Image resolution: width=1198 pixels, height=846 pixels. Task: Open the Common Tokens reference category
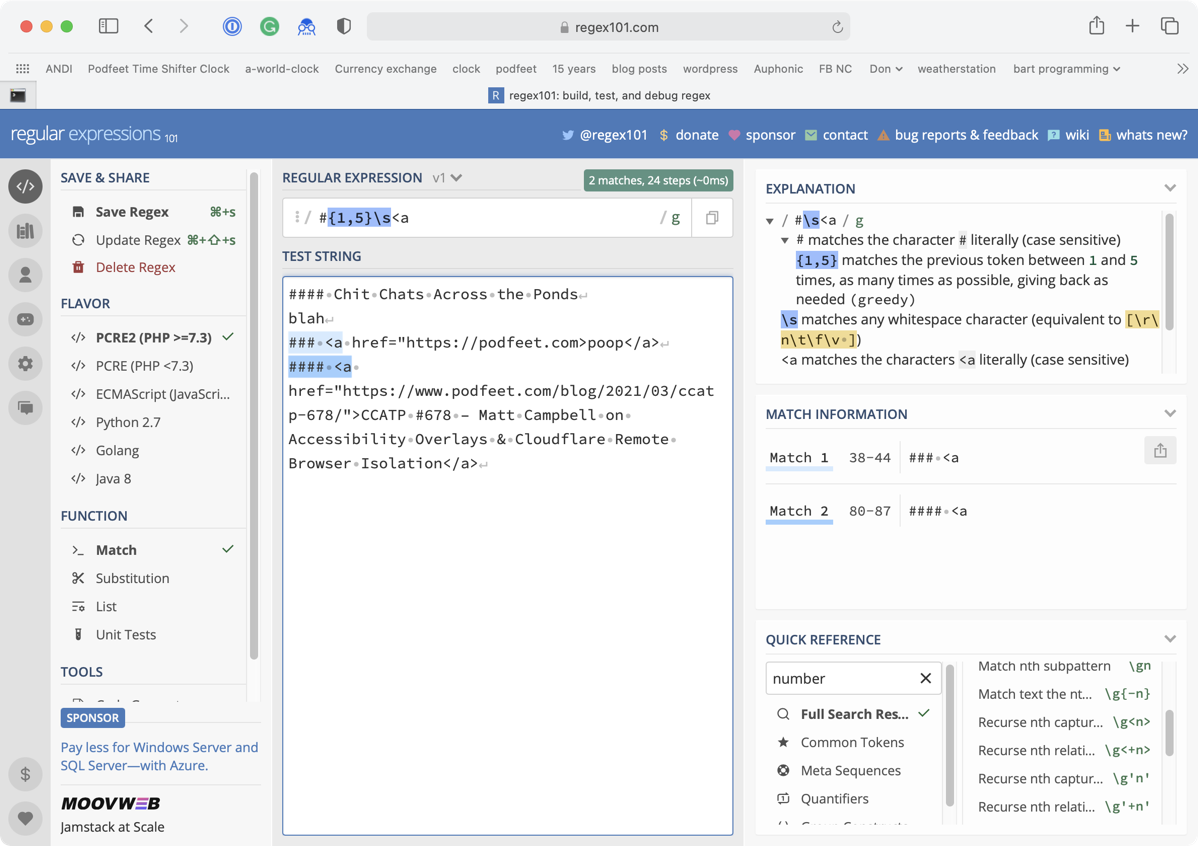pos(852,742)
